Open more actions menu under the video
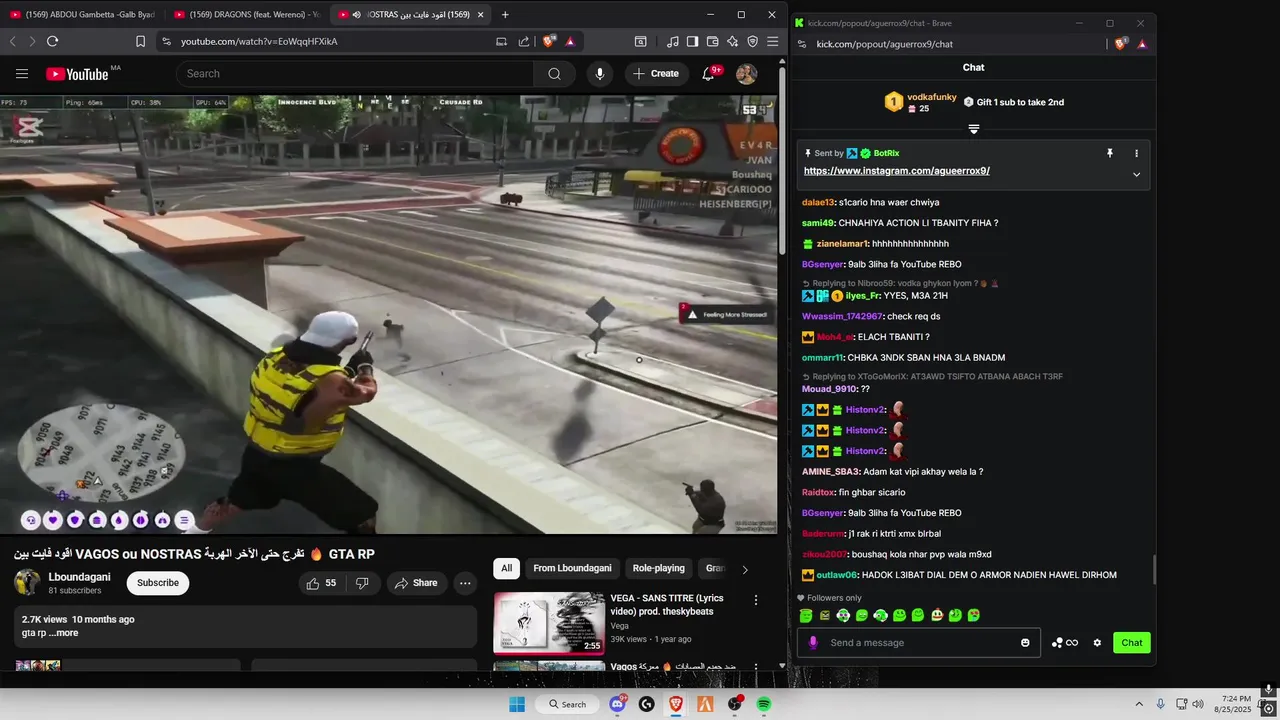Viewport: 1280px width, 720px height. tap(465, 583)
